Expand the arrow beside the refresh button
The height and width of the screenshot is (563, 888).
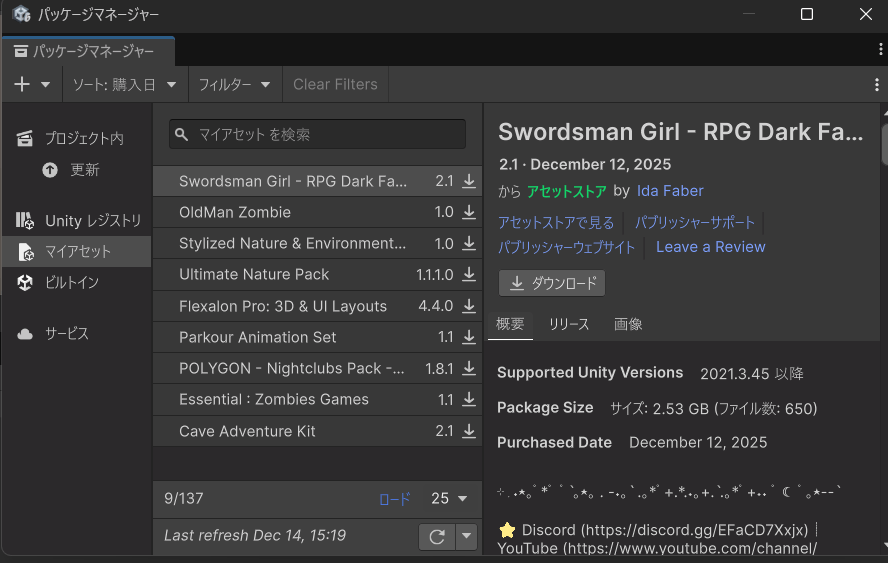[x=465, y=537]
